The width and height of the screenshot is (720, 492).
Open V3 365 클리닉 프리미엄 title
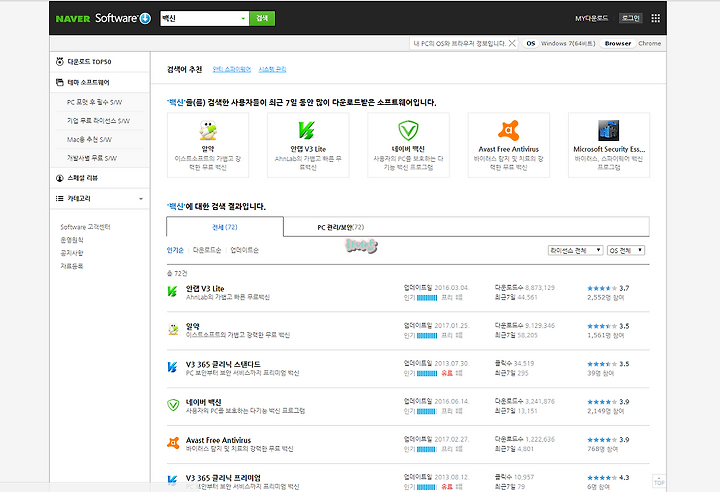pyautogui.click(x=223, y=478)
